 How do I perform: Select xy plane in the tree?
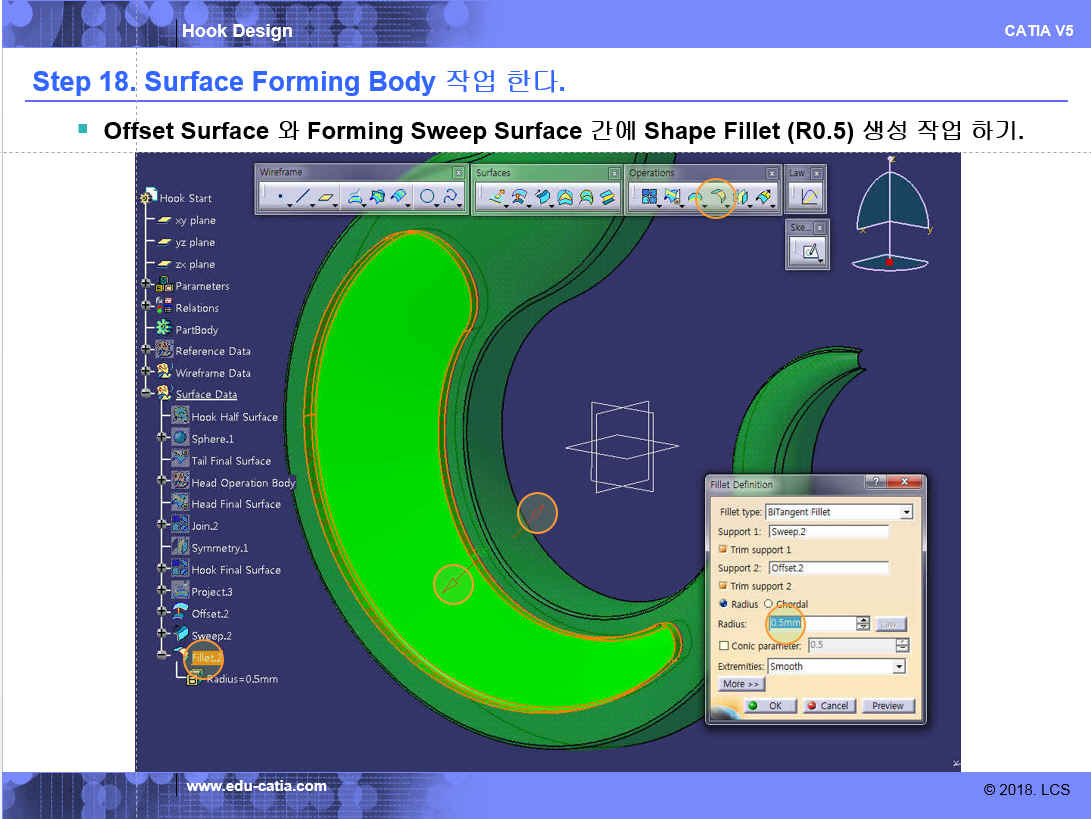coord(195,220)
